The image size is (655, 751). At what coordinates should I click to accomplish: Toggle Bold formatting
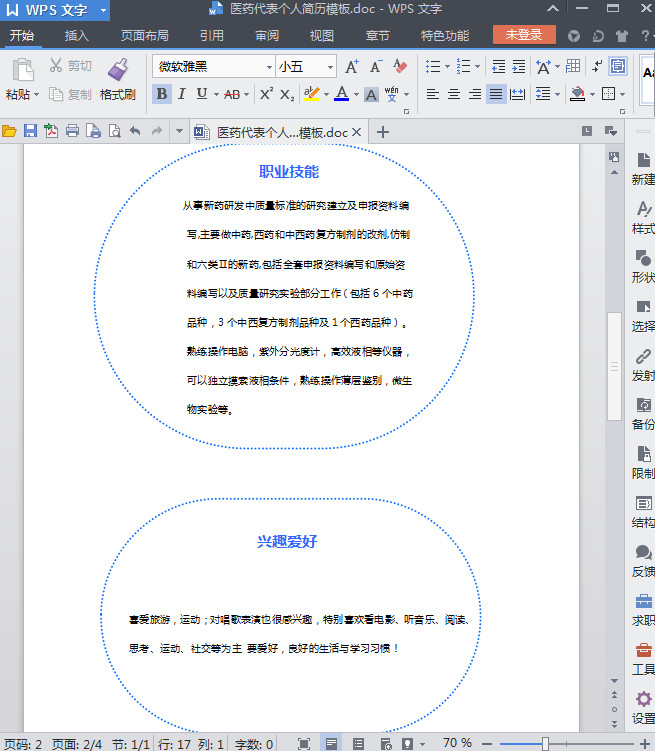coord(162,94)
